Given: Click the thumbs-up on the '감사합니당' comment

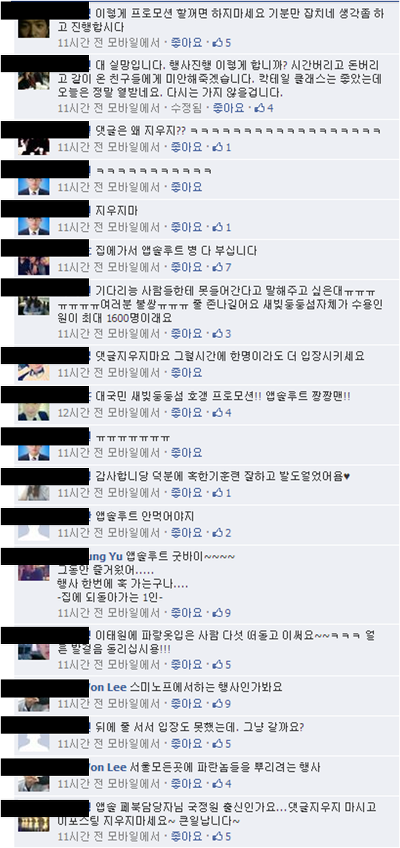Looking at the screenshot, I should [x=222, y=493].
